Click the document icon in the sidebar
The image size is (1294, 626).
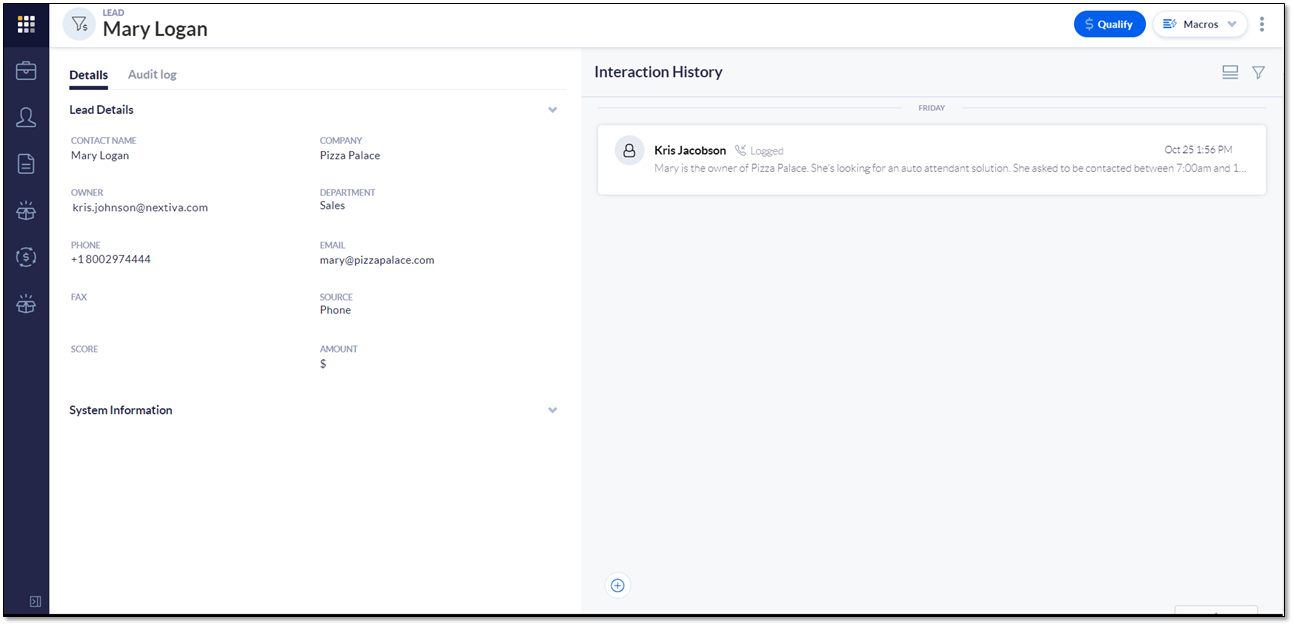coord(25,163)
